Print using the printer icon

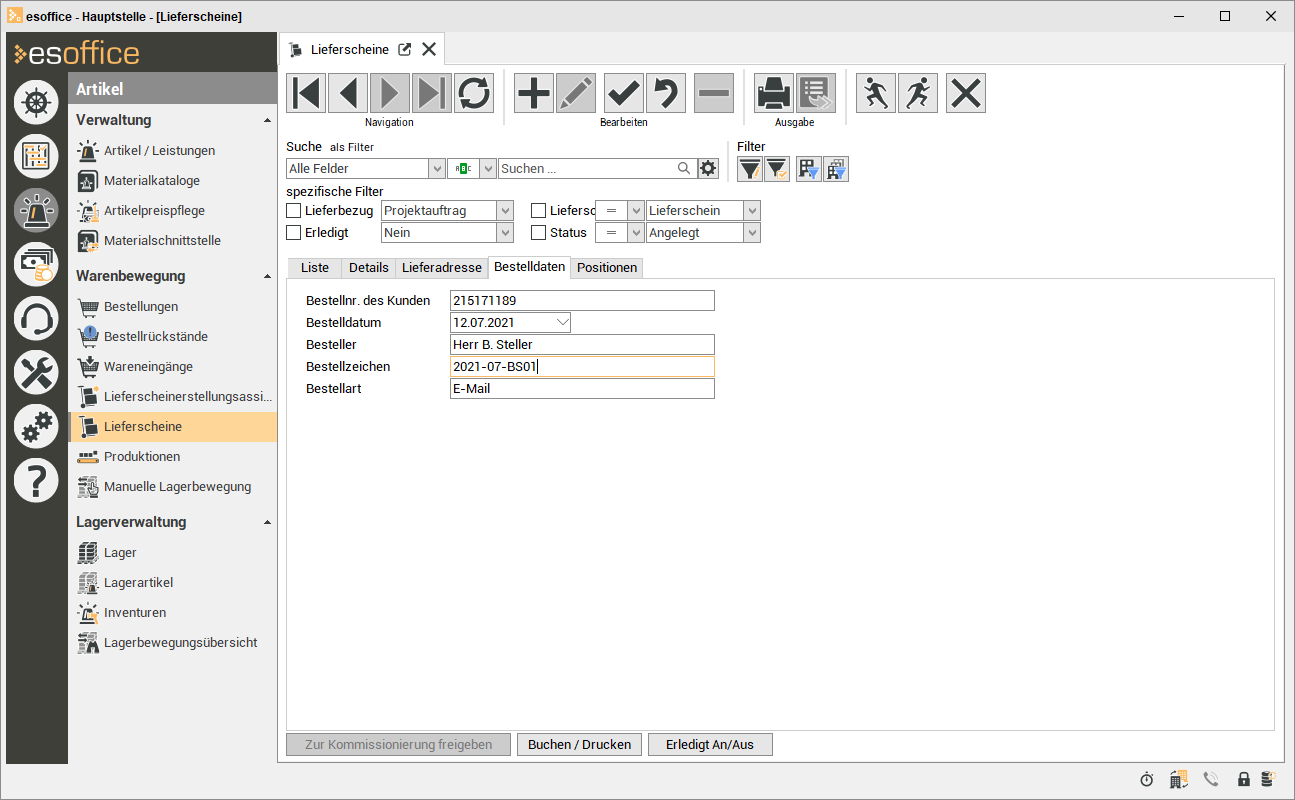click(x=774, y=93)
